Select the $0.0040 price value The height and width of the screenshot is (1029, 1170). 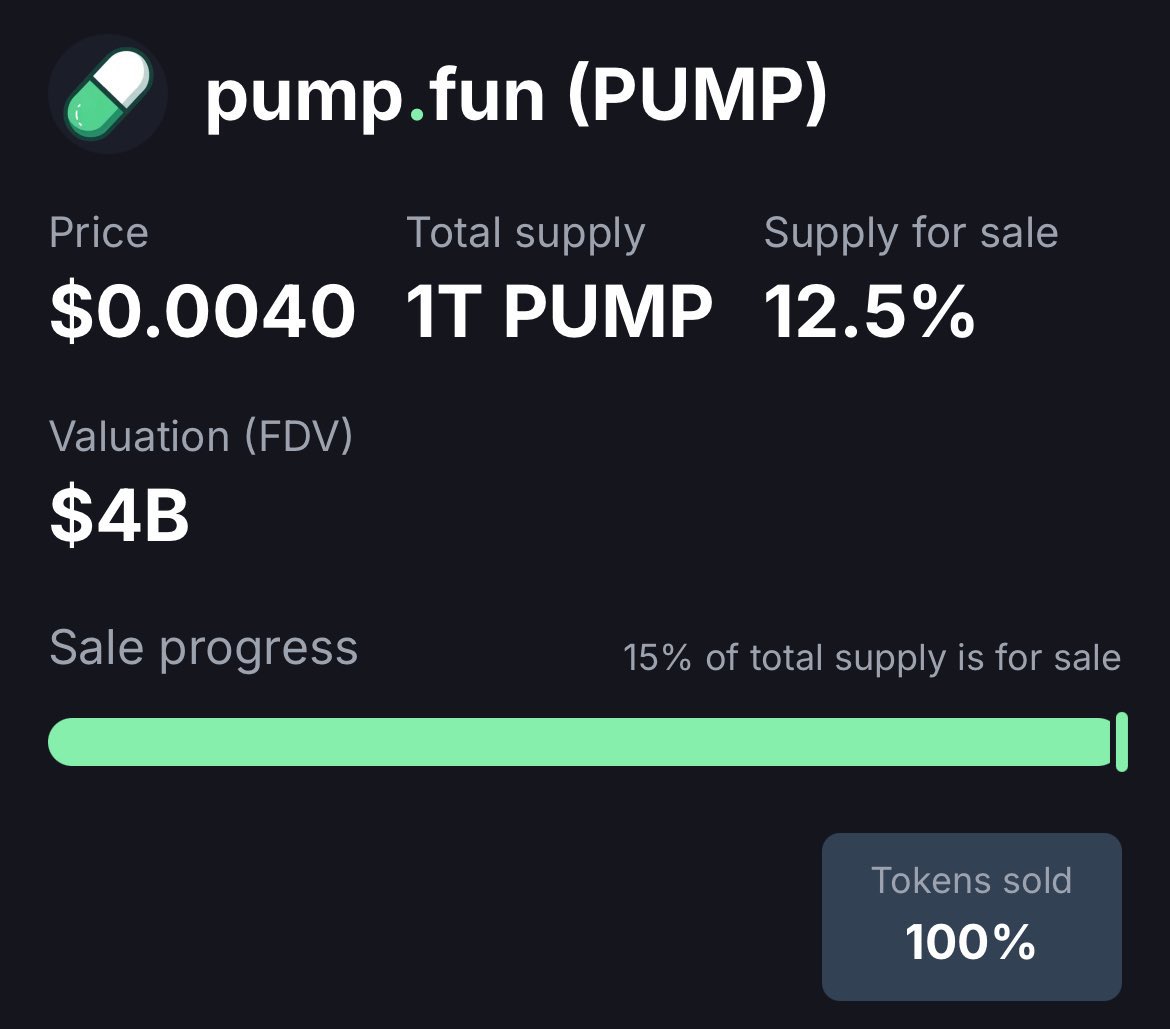pyautogui.click(x=202, y=310)
